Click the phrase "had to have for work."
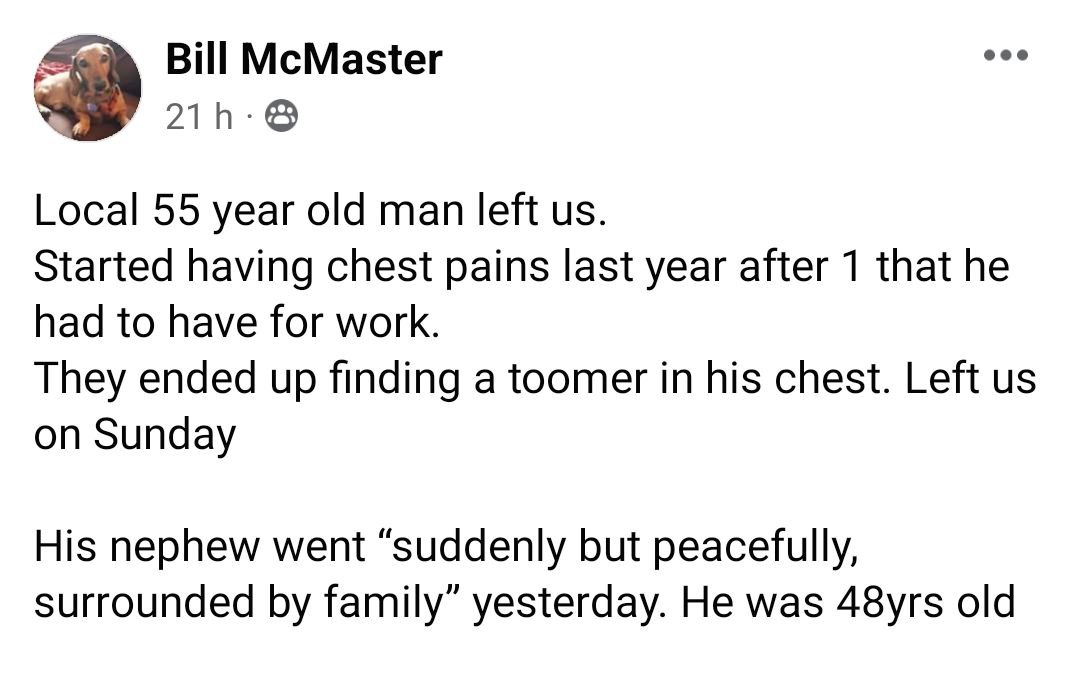The width and height of the screenshot is (1080, 677). 237,322
